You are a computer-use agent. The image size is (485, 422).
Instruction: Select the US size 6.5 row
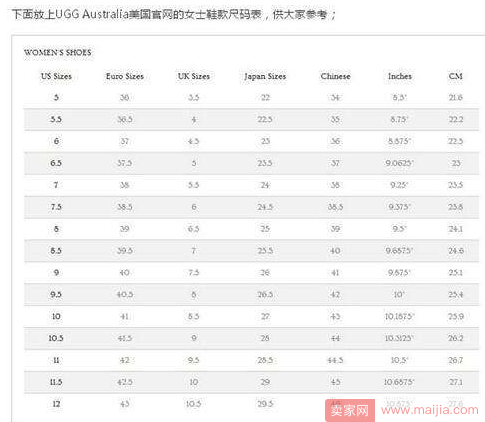(x=251, y=163)
